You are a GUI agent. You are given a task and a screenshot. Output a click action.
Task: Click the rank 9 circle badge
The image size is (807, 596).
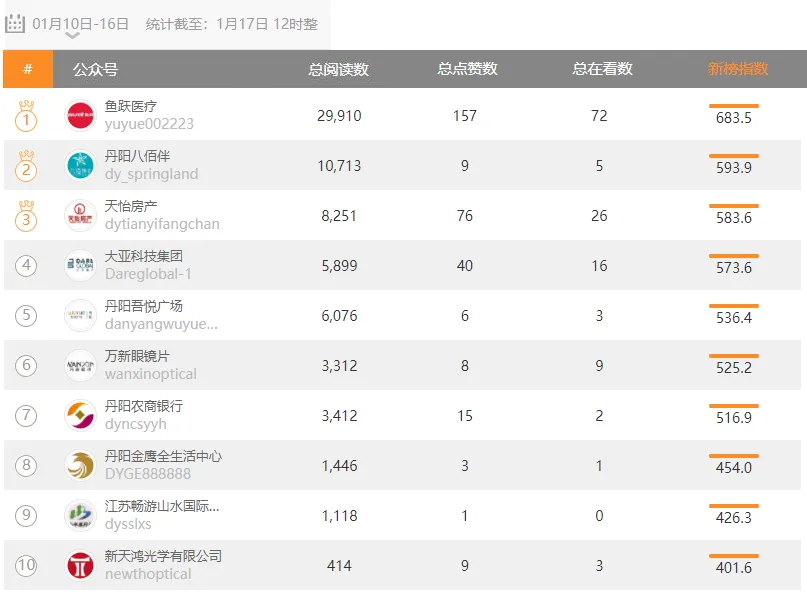(26, 515)
